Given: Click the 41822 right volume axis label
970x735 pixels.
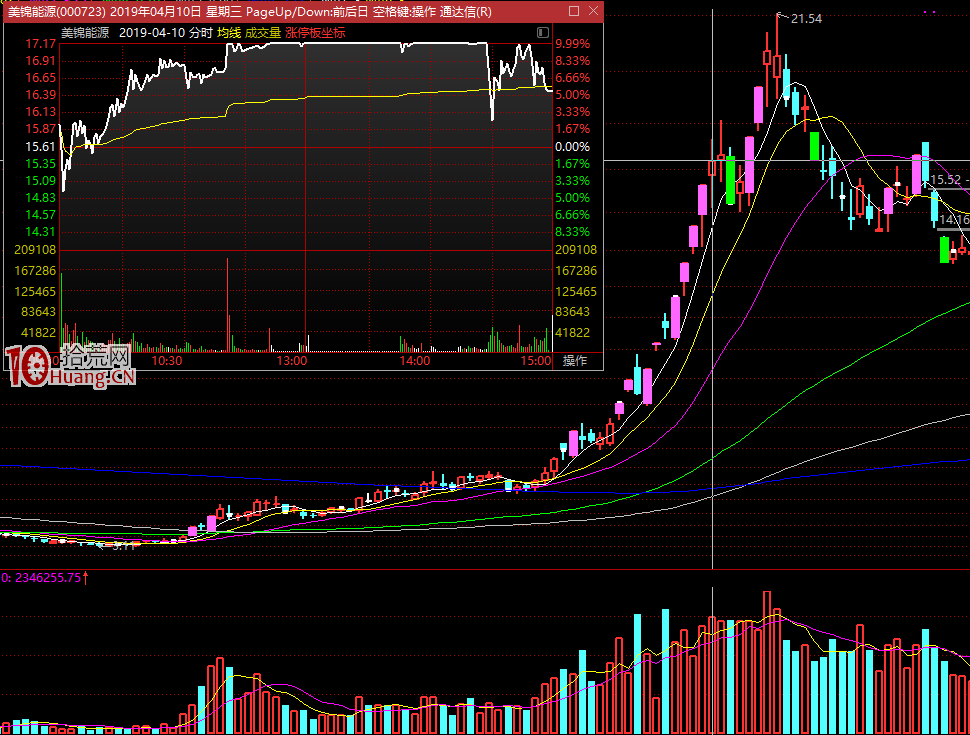Looking at the screenshot, I should point(572,332).
